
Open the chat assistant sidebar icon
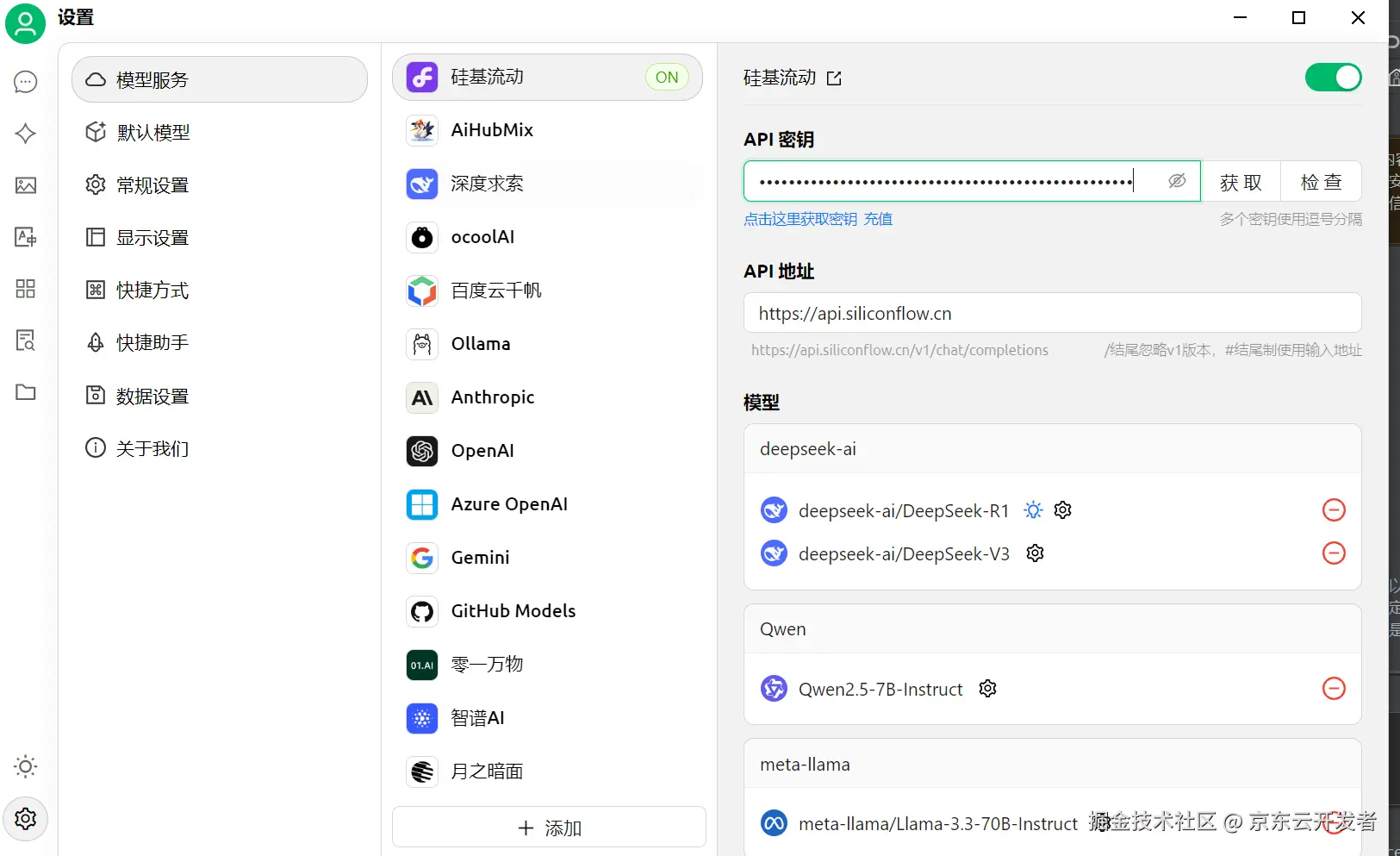[x=26, y=82]
